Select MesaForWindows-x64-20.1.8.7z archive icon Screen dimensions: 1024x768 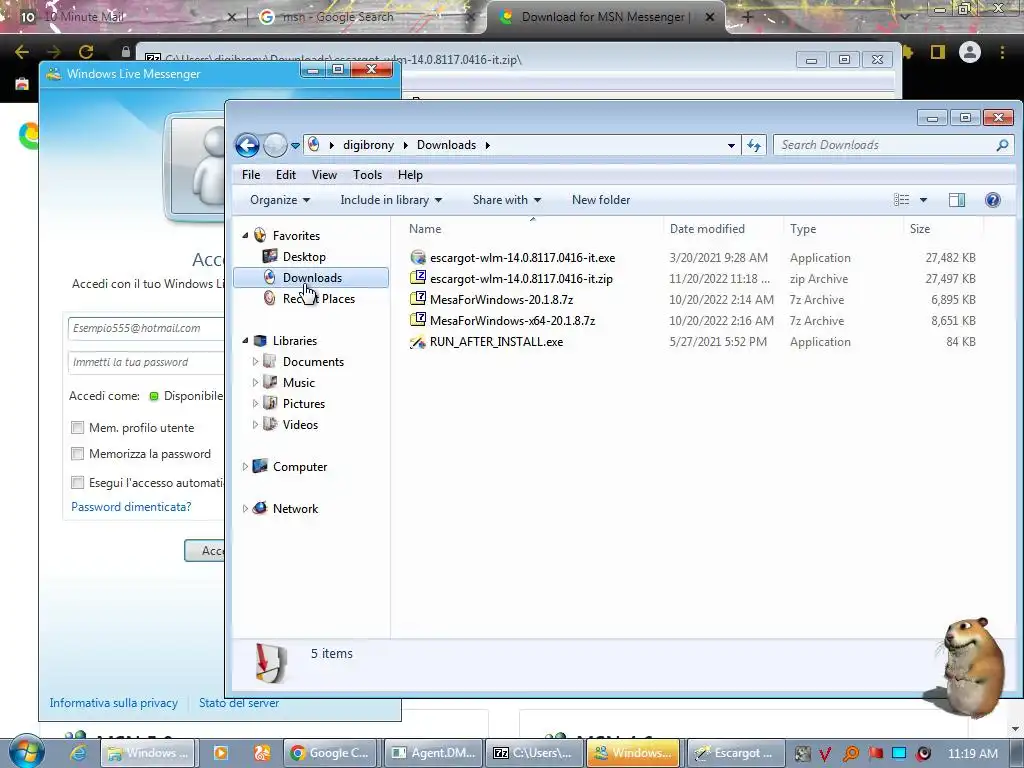coord(418,320)
